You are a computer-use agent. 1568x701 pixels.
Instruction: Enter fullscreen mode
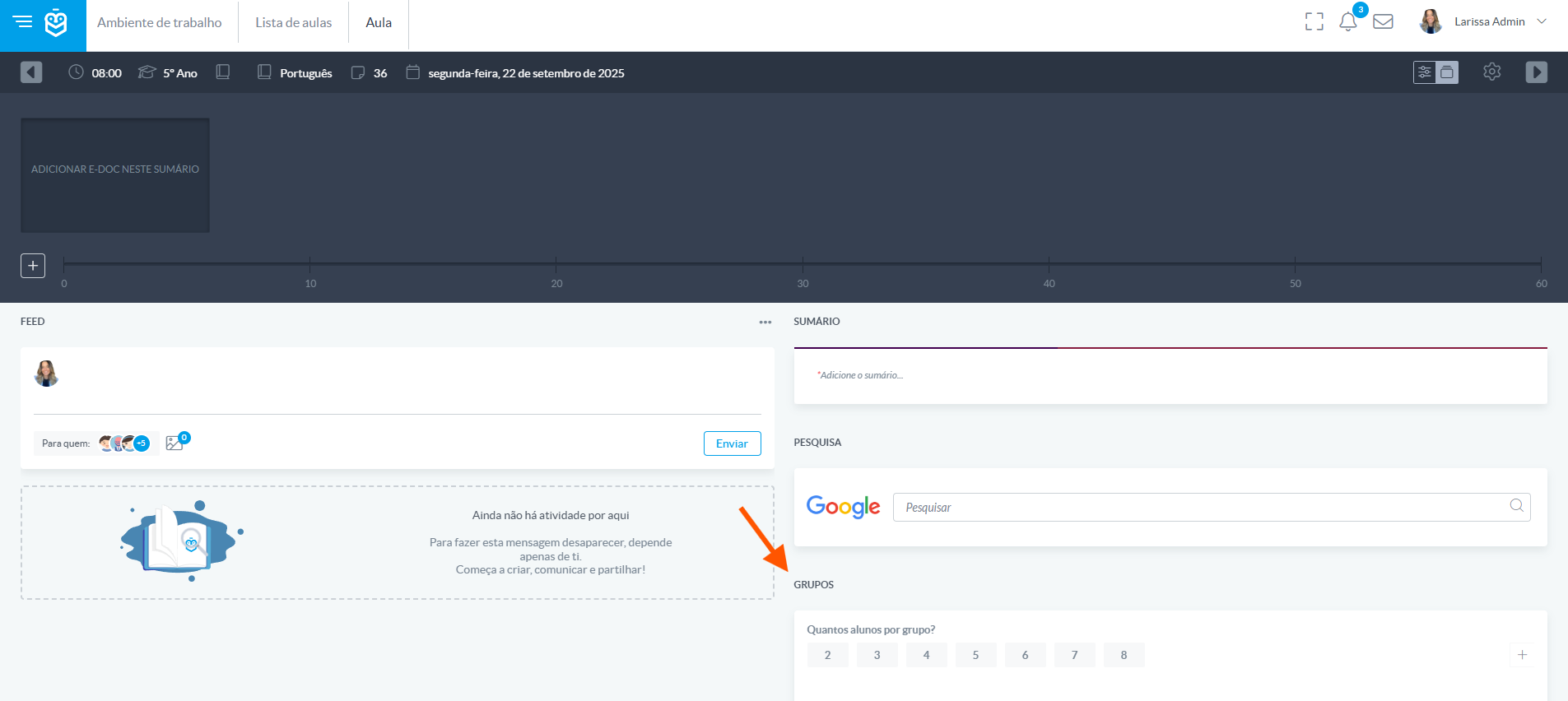point(1314,22)
